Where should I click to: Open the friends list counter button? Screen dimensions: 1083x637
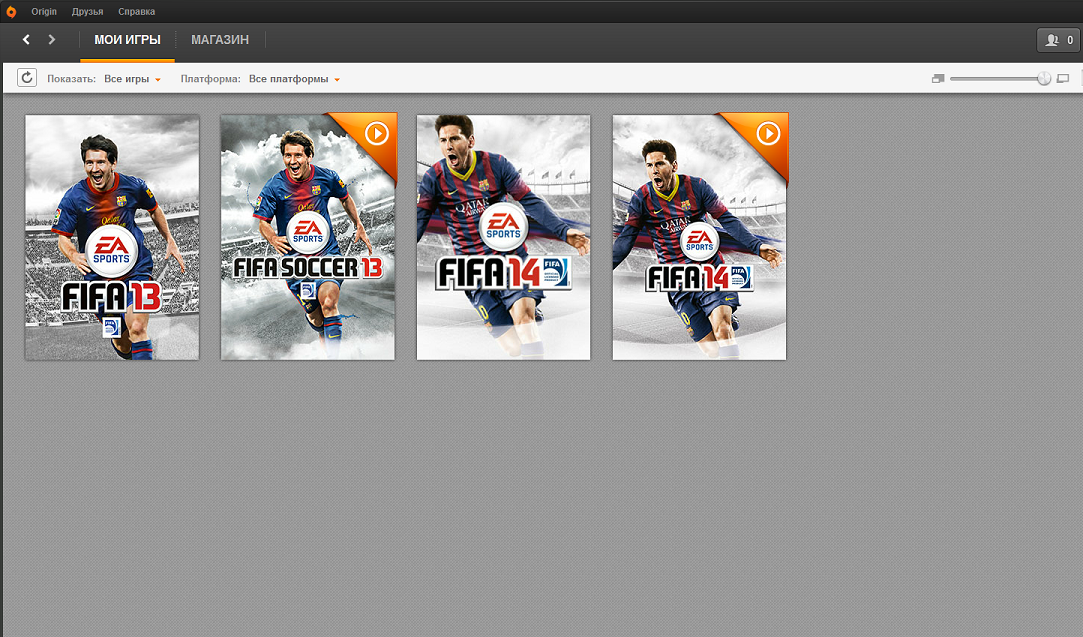pos(1059,40)
